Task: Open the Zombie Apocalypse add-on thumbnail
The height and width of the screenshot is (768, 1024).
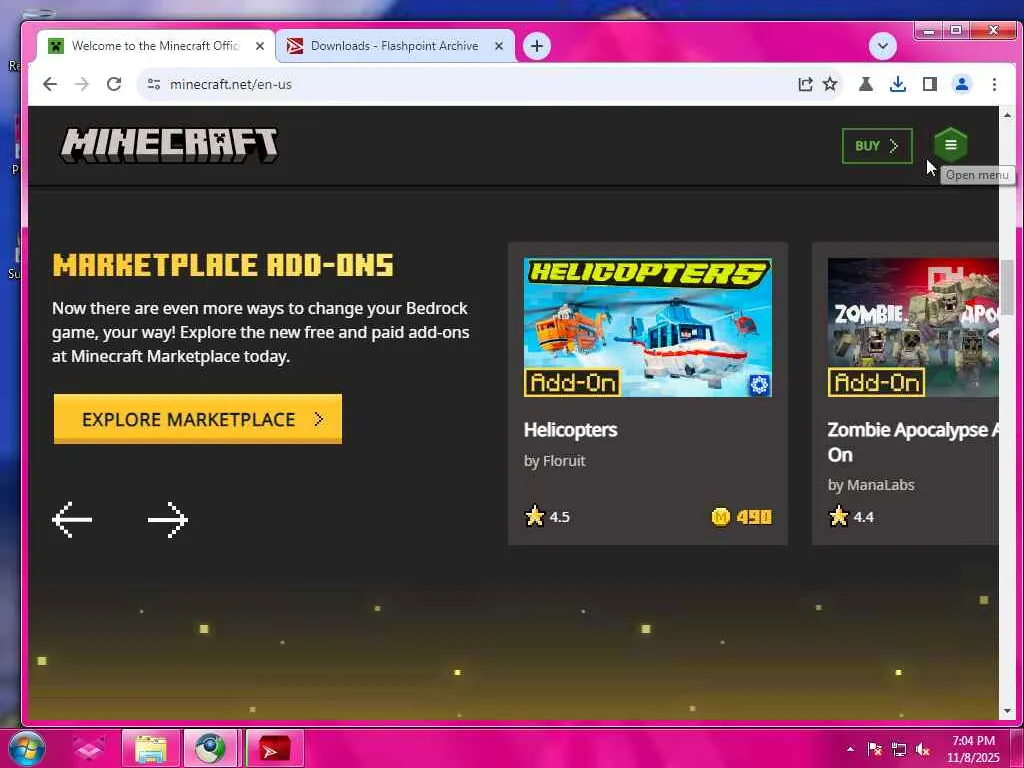Action: tap(913, 327)
